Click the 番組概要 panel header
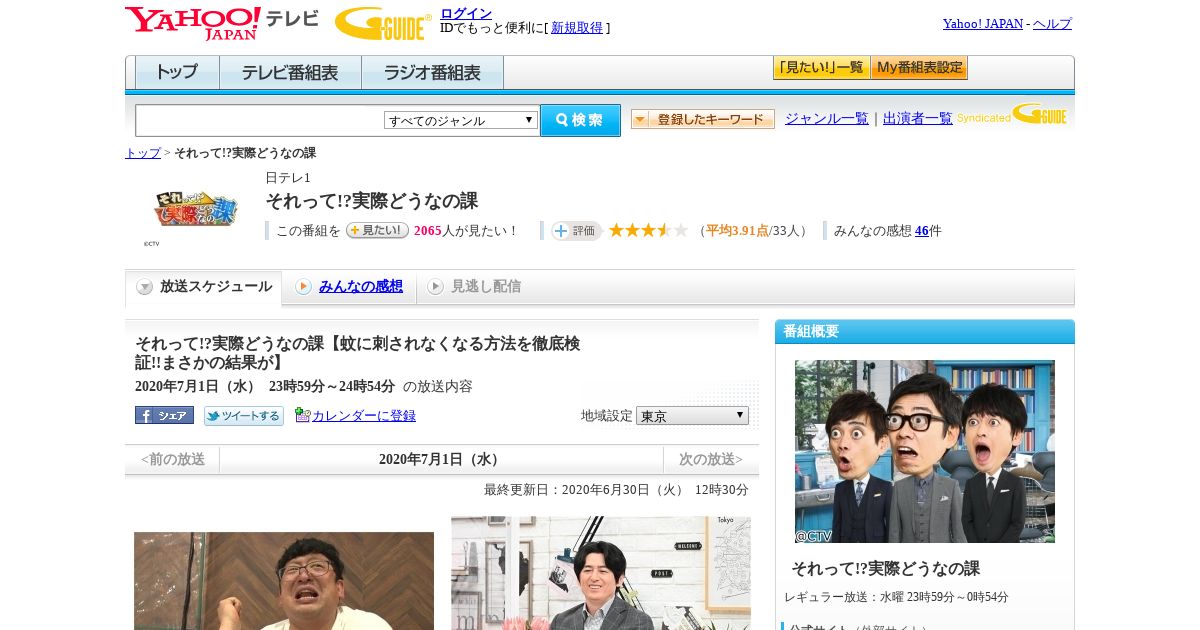1200x630 pixels. point(925,331)
